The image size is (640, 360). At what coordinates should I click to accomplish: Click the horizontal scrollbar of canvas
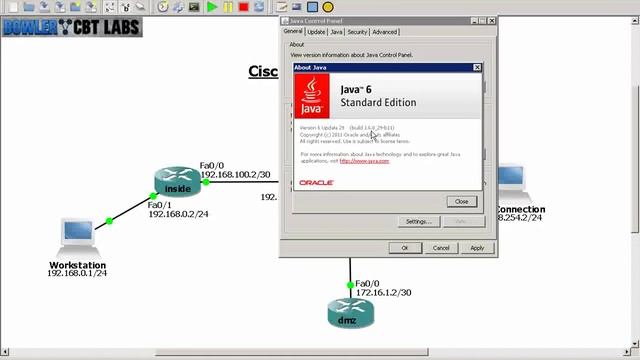click(x=291, y=352)
